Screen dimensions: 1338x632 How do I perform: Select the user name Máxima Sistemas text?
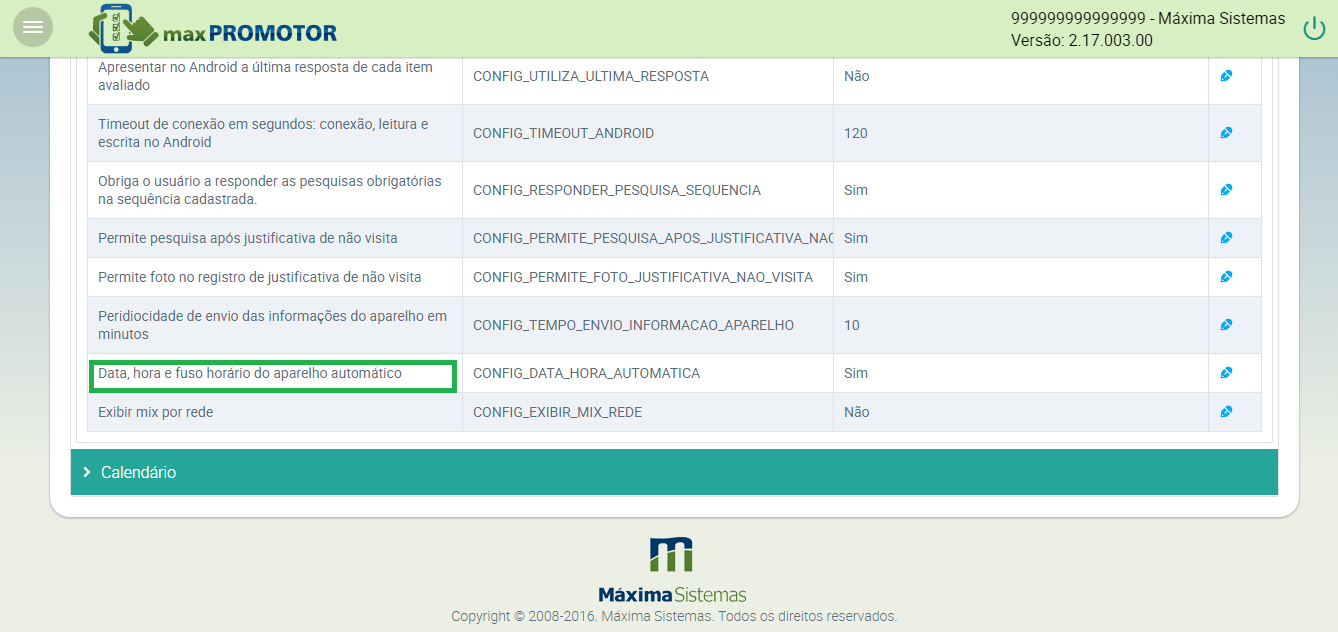point(1222,18)
